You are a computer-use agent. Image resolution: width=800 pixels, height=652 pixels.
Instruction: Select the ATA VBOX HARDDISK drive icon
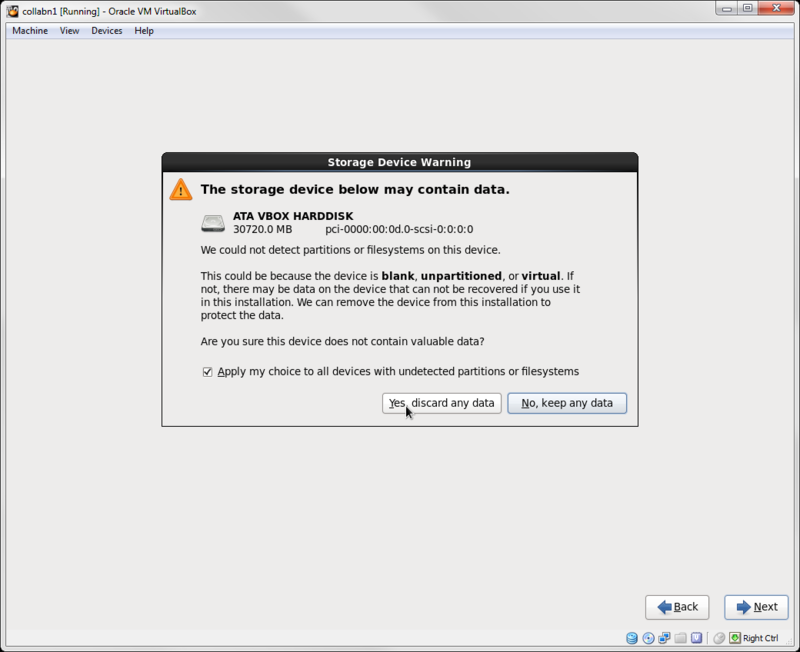[213, 223]
